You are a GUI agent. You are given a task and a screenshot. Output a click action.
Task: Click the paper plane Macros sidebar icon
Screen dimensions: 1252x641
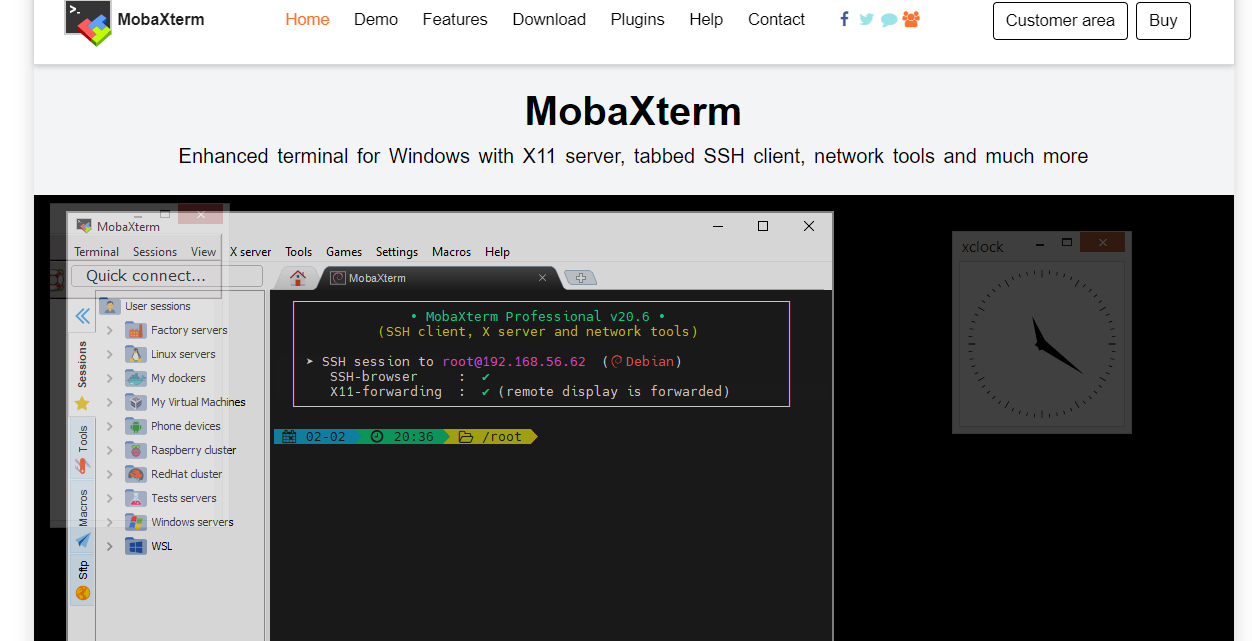(x=82, y=540)
